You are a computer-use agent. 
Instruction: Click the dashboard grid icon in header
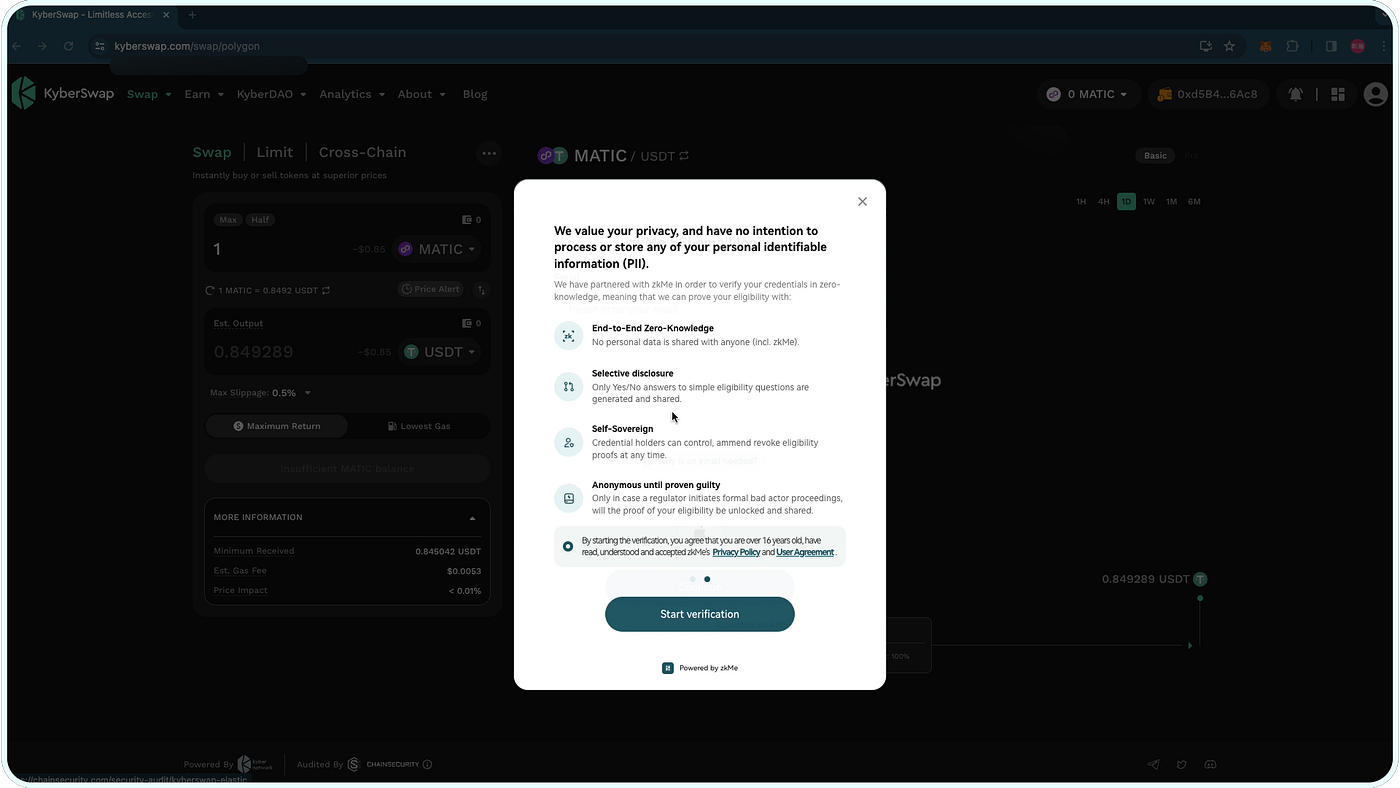1338,94
